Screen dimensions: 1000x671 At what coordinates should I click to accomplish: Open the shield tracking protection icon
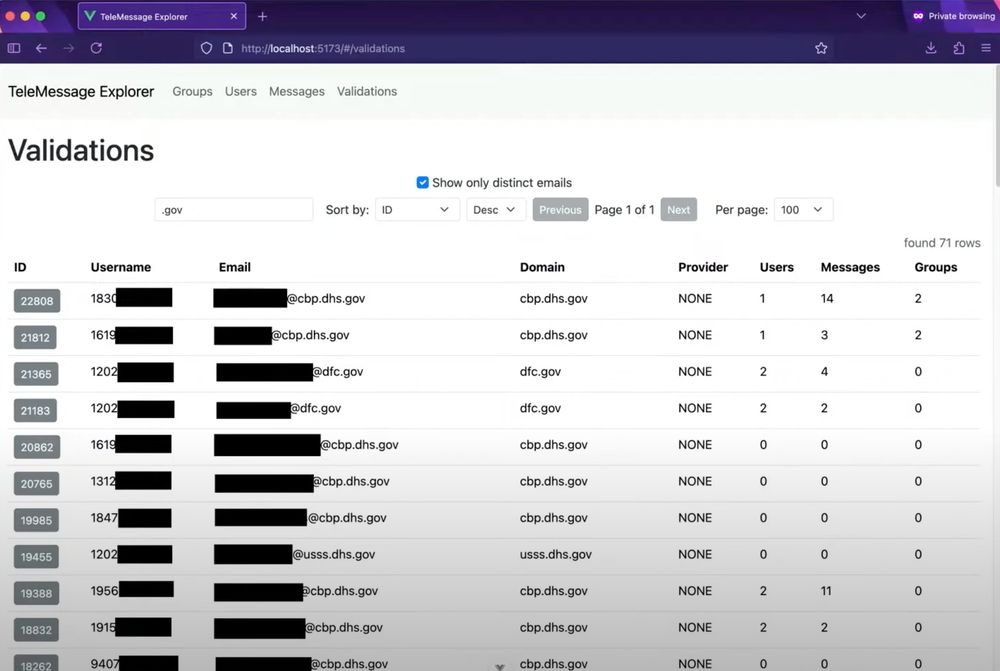(206, 48)
